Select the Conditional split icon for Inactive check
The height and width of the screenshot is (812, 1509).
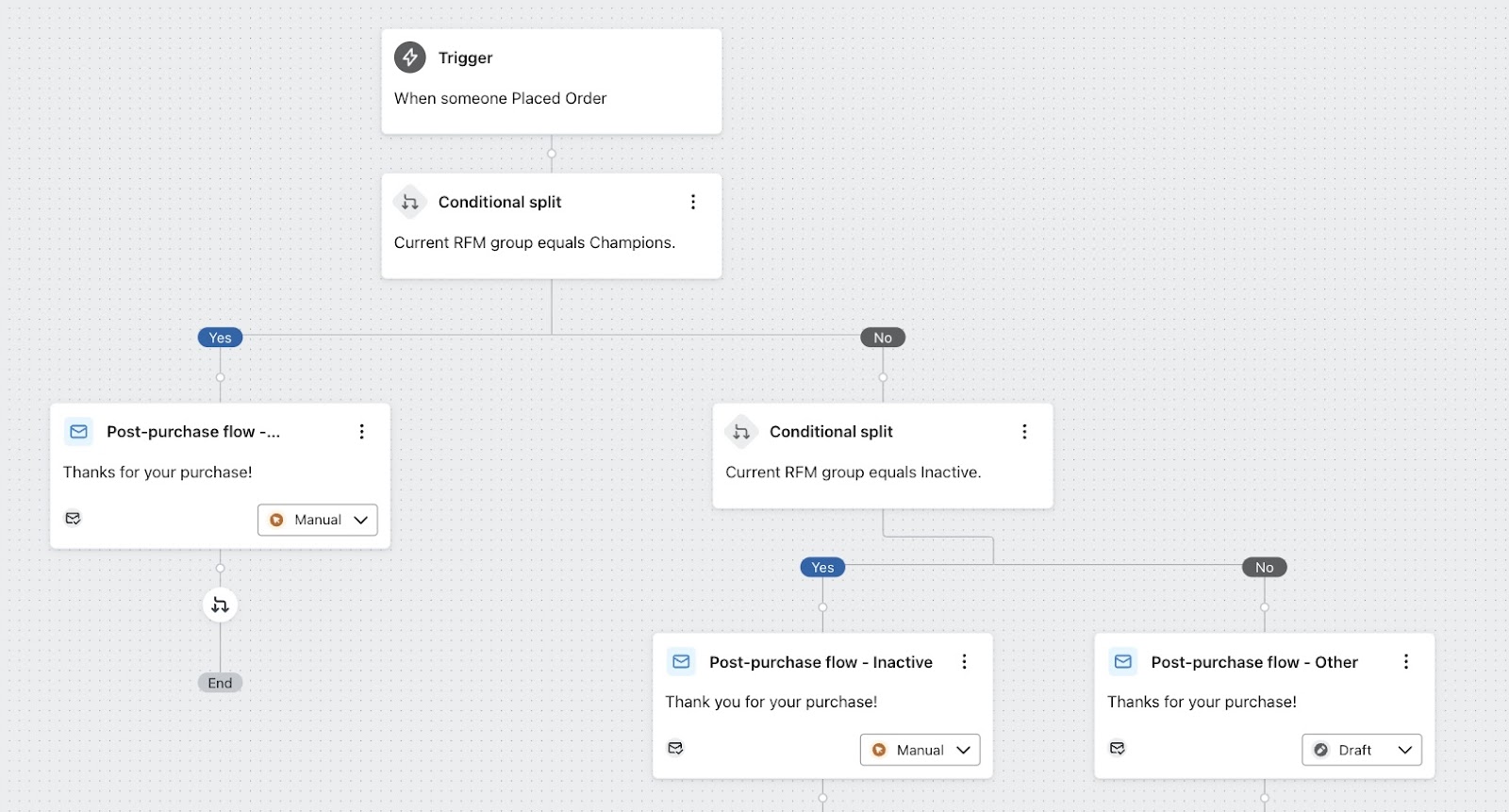pyautogui.click(x=742, y=431)
